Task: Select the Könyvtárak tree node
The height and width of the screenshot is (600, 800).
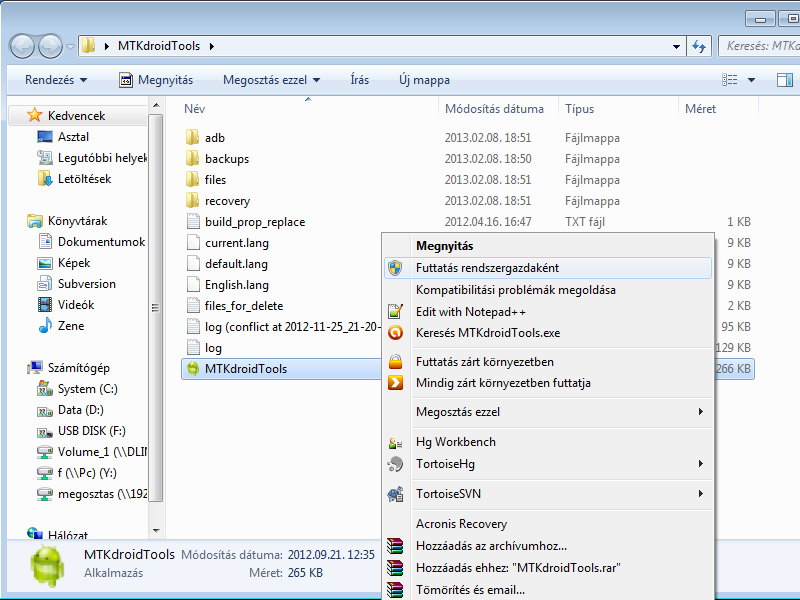Action: pos(77,221)
